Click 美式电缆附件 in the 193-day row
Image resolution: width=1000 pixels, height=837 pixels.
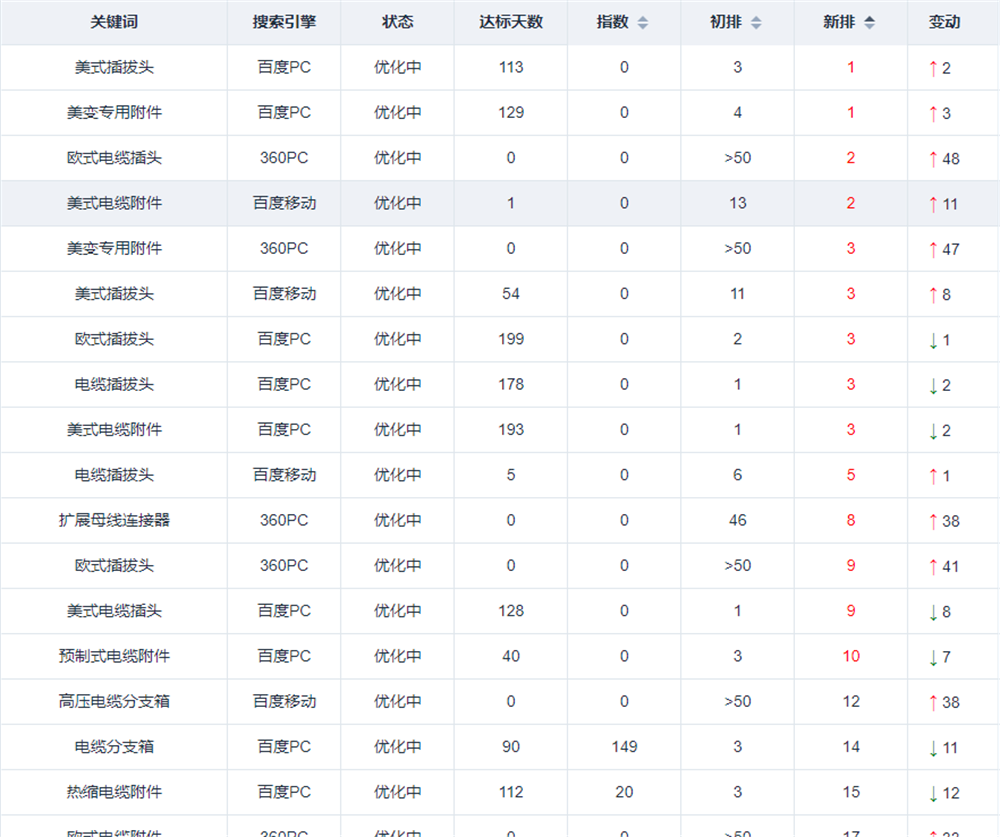coord(114,429)
